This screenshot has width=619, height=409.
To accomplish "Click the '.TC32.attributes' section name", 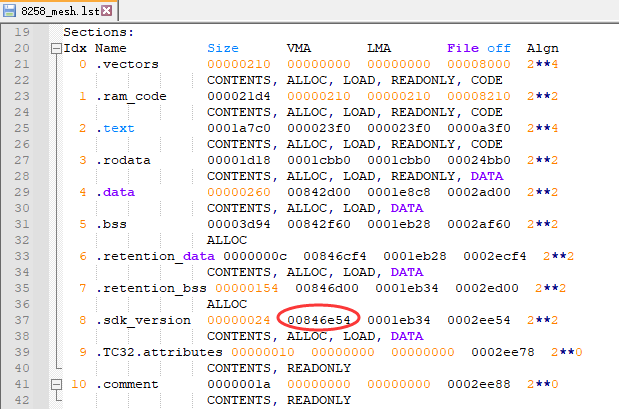I will point(159,352).
